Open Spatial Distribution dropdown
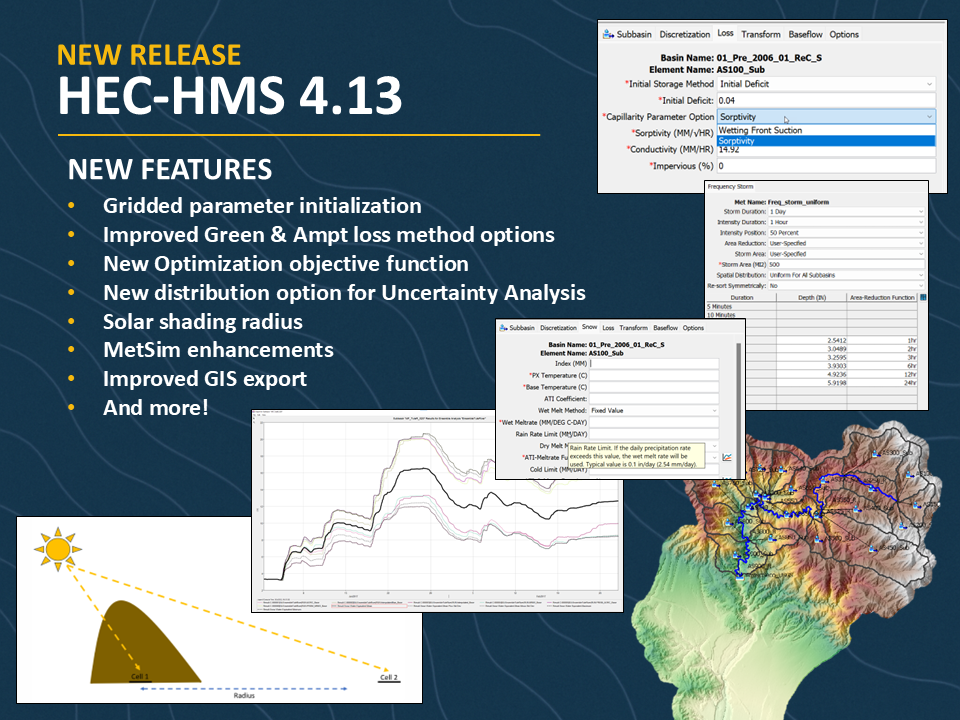 [846, 276]
